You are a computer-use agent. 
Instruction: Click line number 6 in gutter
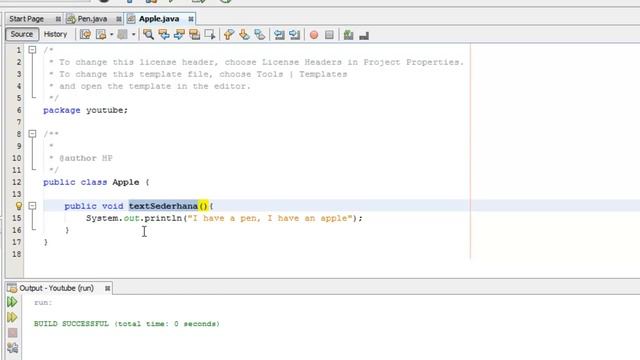(x=19, y=110)
